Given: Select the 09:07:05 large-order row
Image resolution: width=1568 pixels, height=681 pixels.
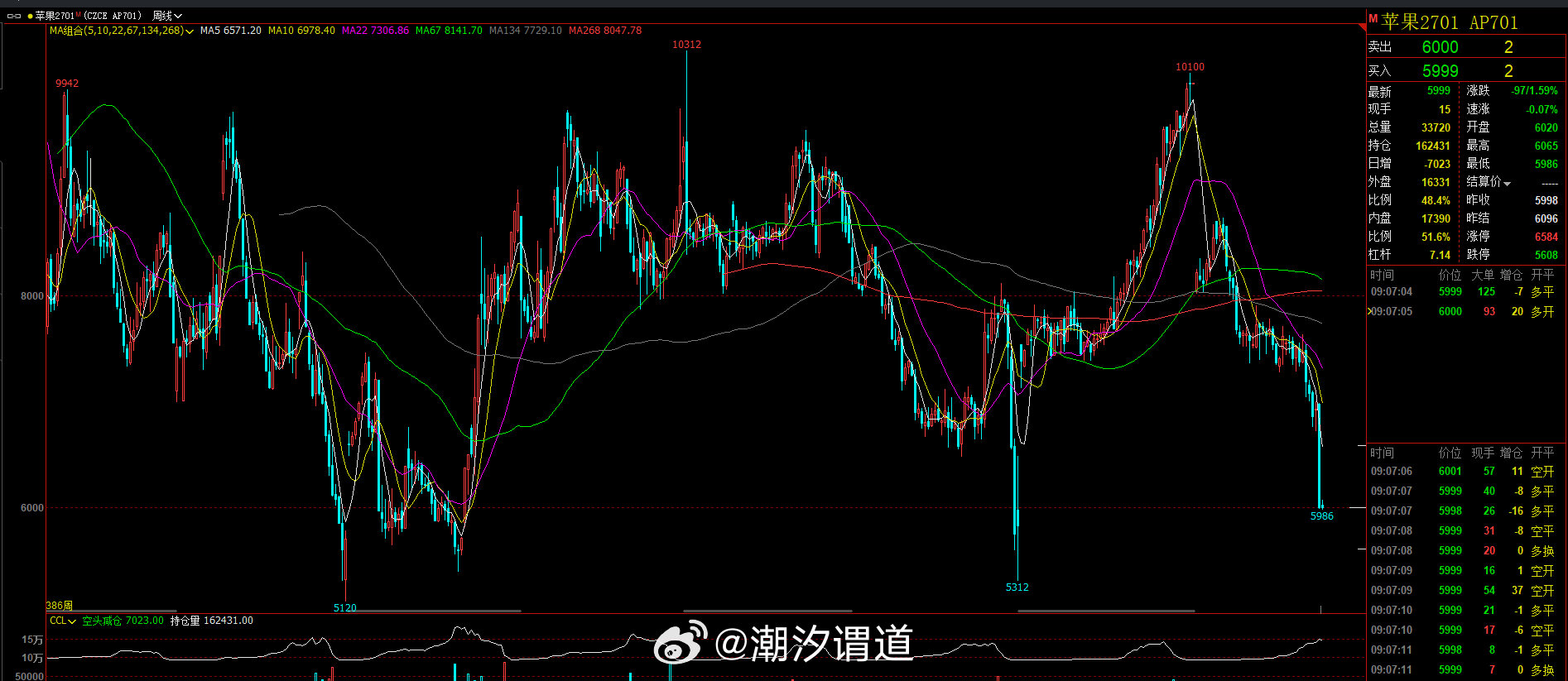Looking at the screenshot, I should coord(1464,312).
